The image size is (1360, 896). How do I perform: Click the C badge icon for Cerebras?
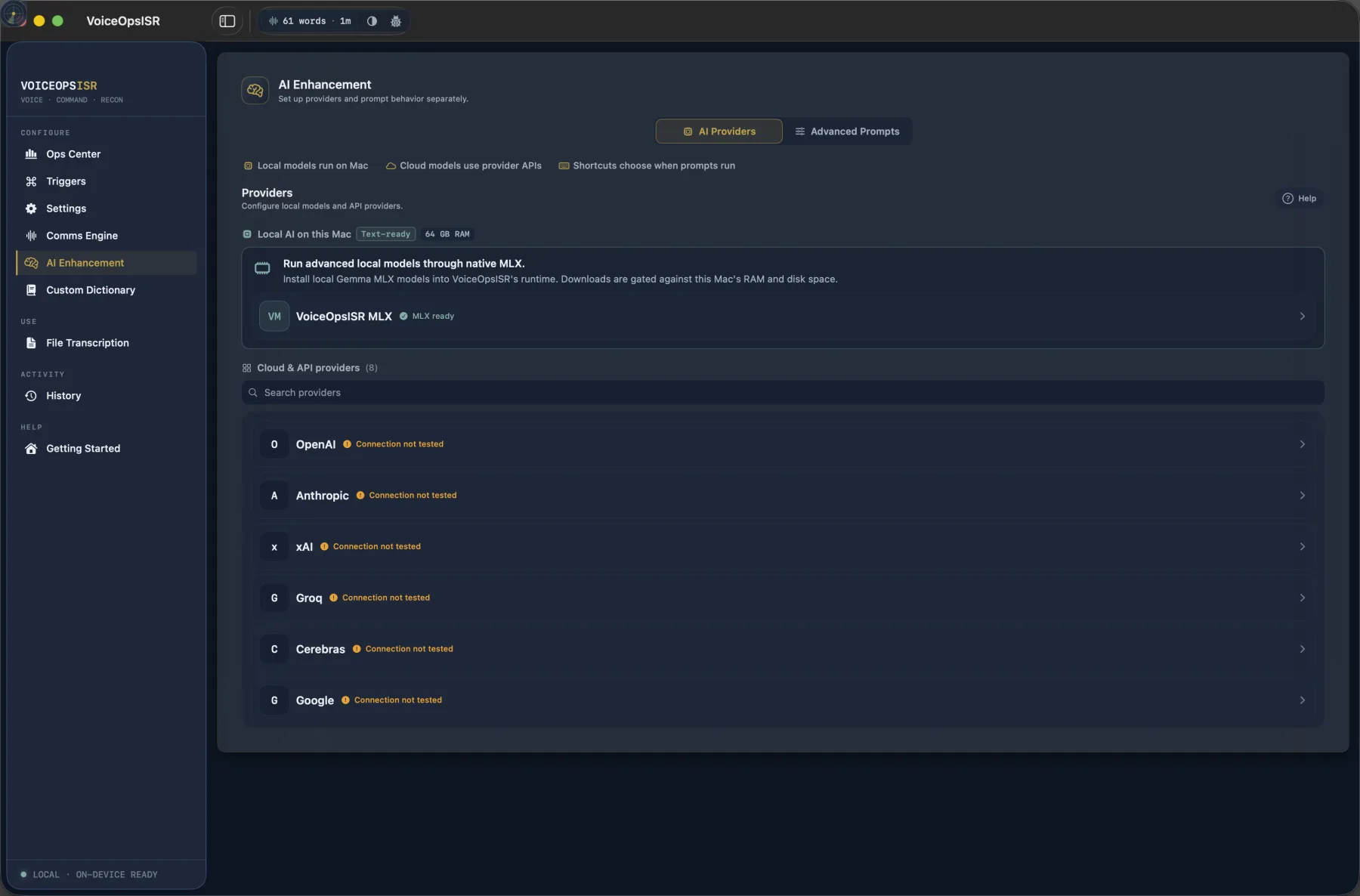(274, 649)
